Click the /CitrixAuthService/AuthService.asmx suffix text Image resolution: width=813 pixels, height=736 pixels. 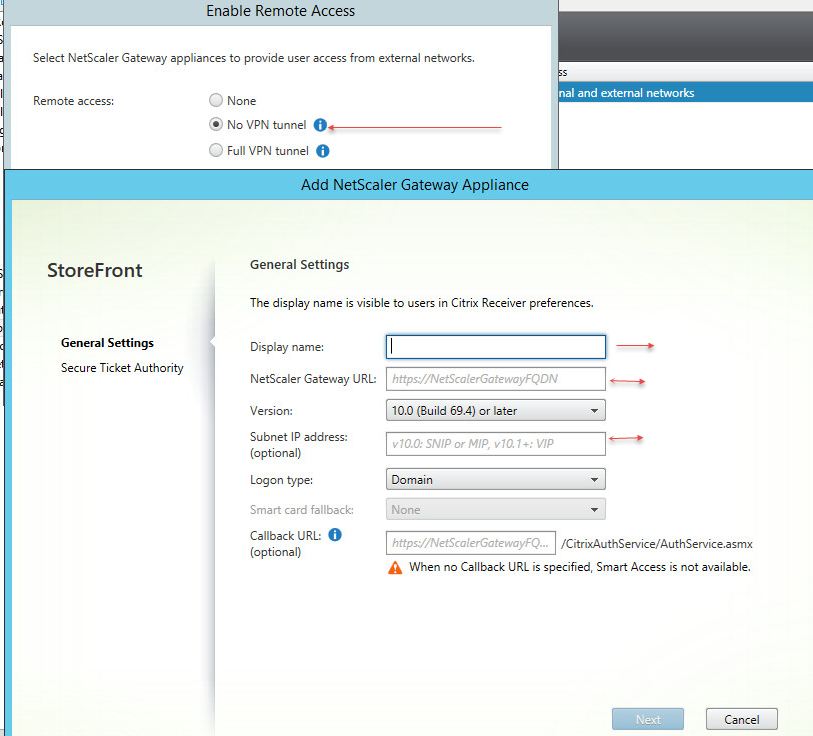657,544
